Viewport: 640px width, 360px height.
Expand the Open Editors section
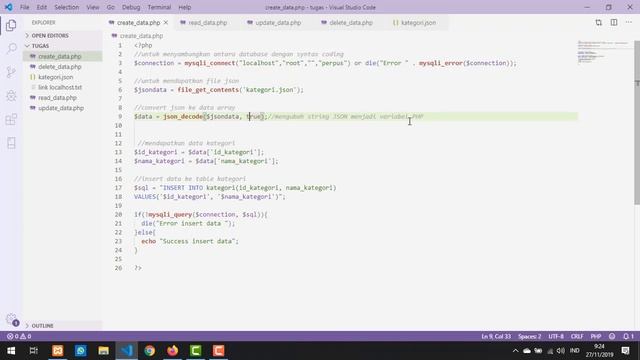coord(50,36)
